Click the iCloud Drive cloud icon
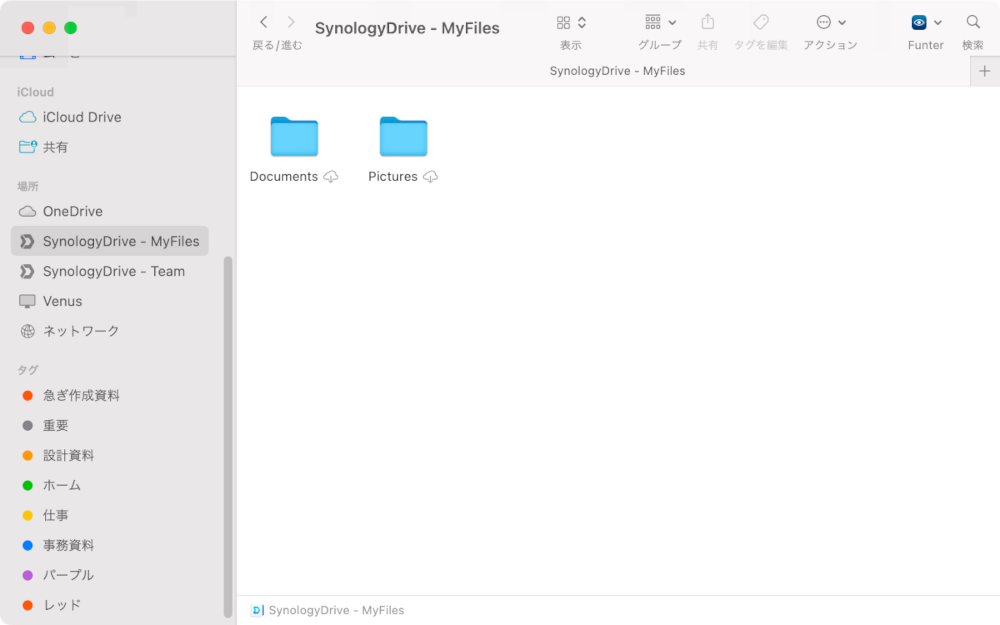Viewport: 1000px width, 625px height. point(27,117)
